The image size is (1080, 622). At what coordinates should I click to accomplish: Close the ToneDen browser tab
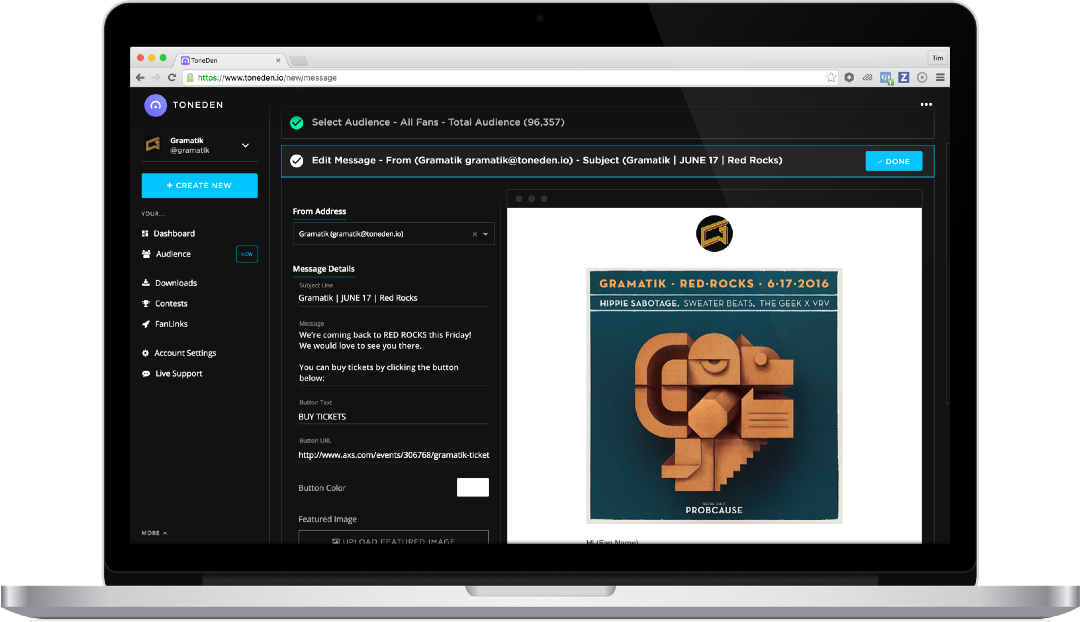click(x=278, y=61)
